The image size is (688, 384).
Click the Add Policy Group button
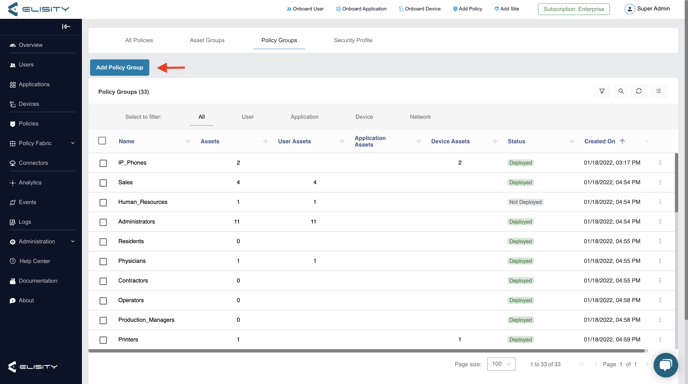pos(119,68)
